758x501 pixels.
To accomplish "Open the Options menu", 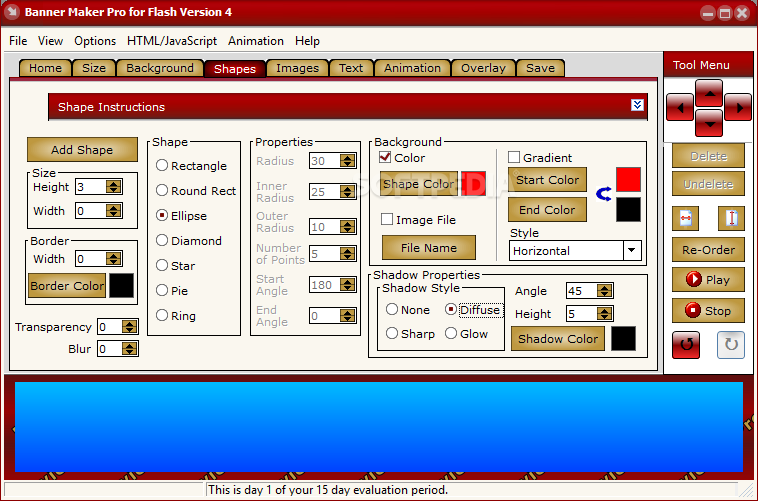I will pos(95,41).
